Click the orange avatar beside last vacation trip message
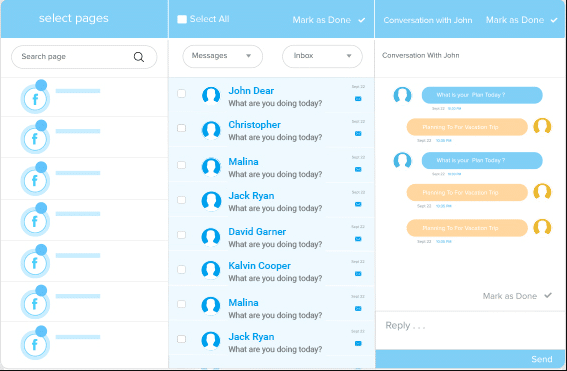Viewport: 567px width, 371px height. (x=542, y=228)
